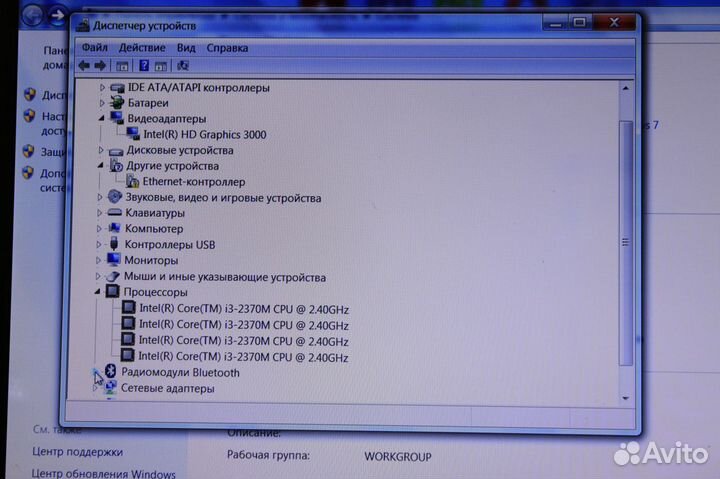720x479 pixels.
Task: Expand the Компьютер node
Action: coord(99,228)
